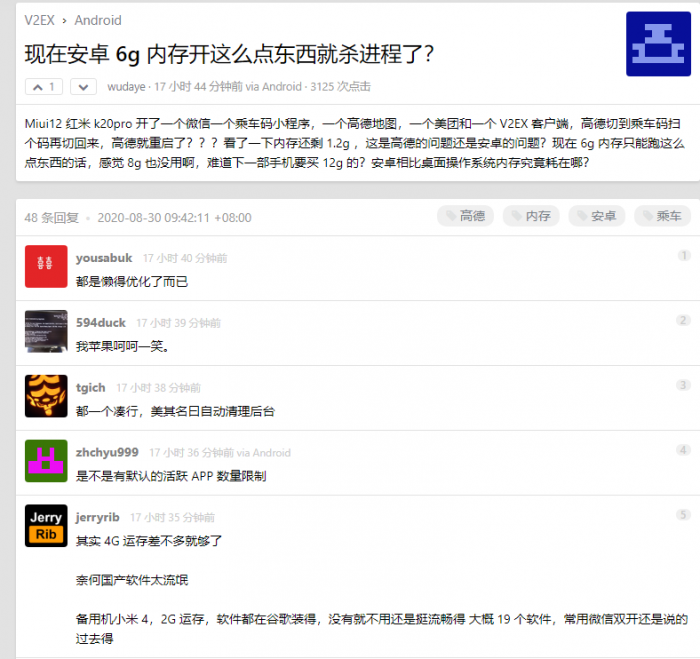This screenshot has height=659, width=700.
Task: Click floor number 4 badge
Action: pos(683,451)
